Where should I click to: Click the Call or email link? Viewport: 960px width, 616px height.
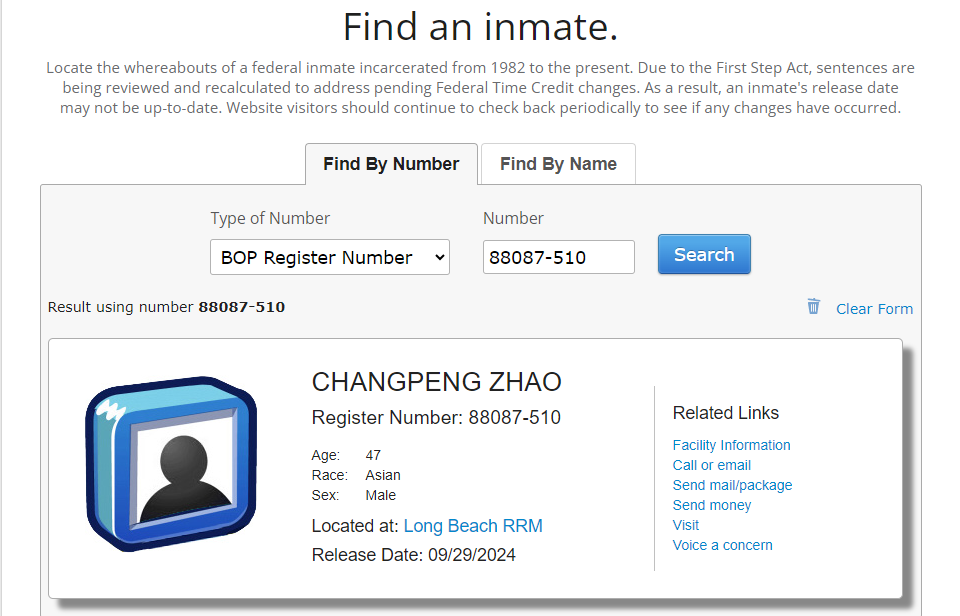(711, 464)
